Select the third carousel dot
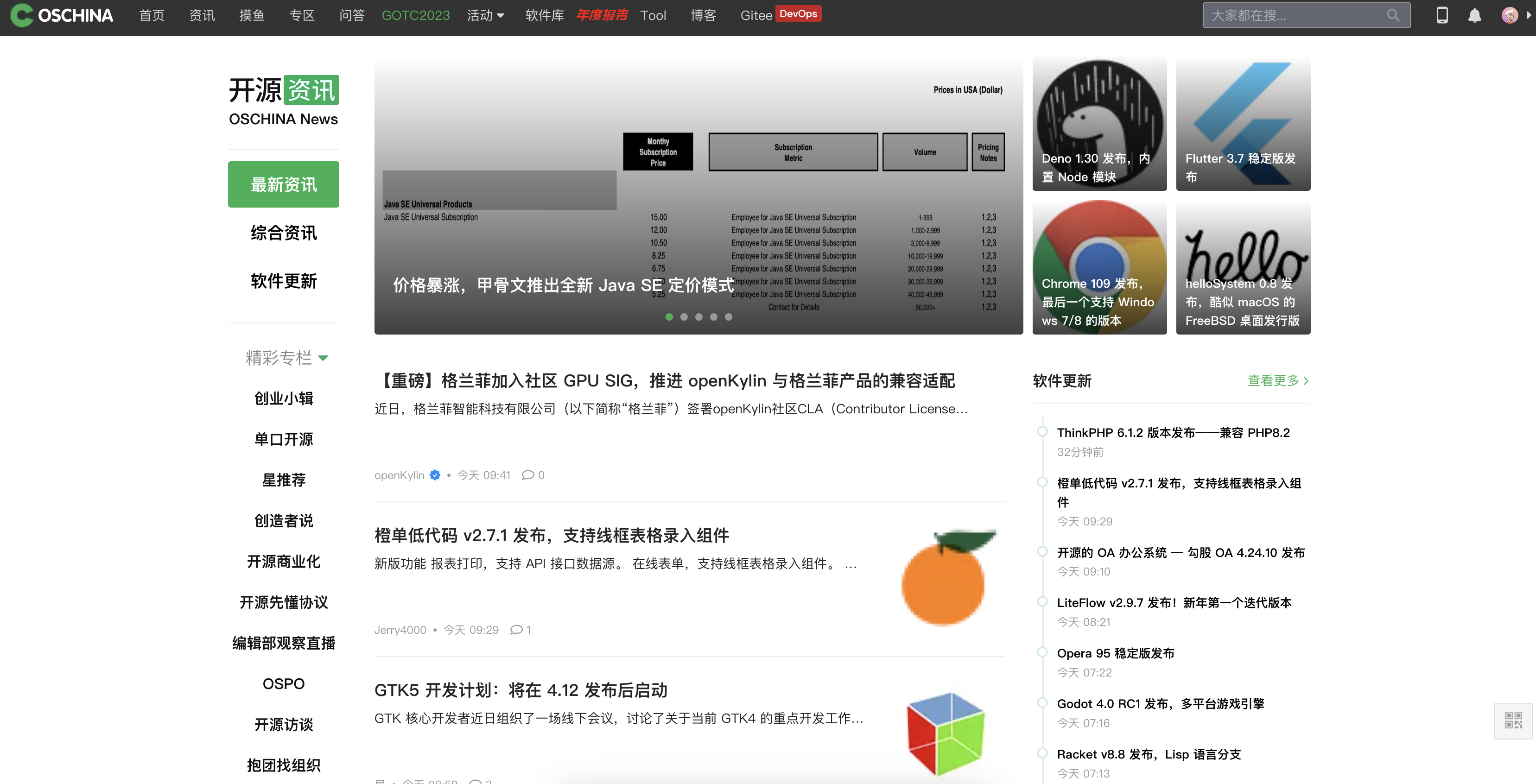Viewport: 1536px width, 784px height. (x=698, y=316)
